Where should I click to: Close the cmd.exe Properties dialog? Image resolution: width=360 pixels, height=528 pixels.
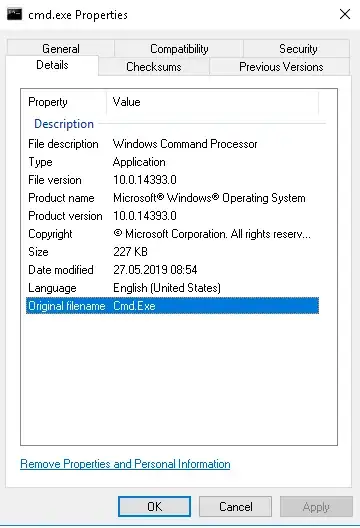(x=345, y=14)
